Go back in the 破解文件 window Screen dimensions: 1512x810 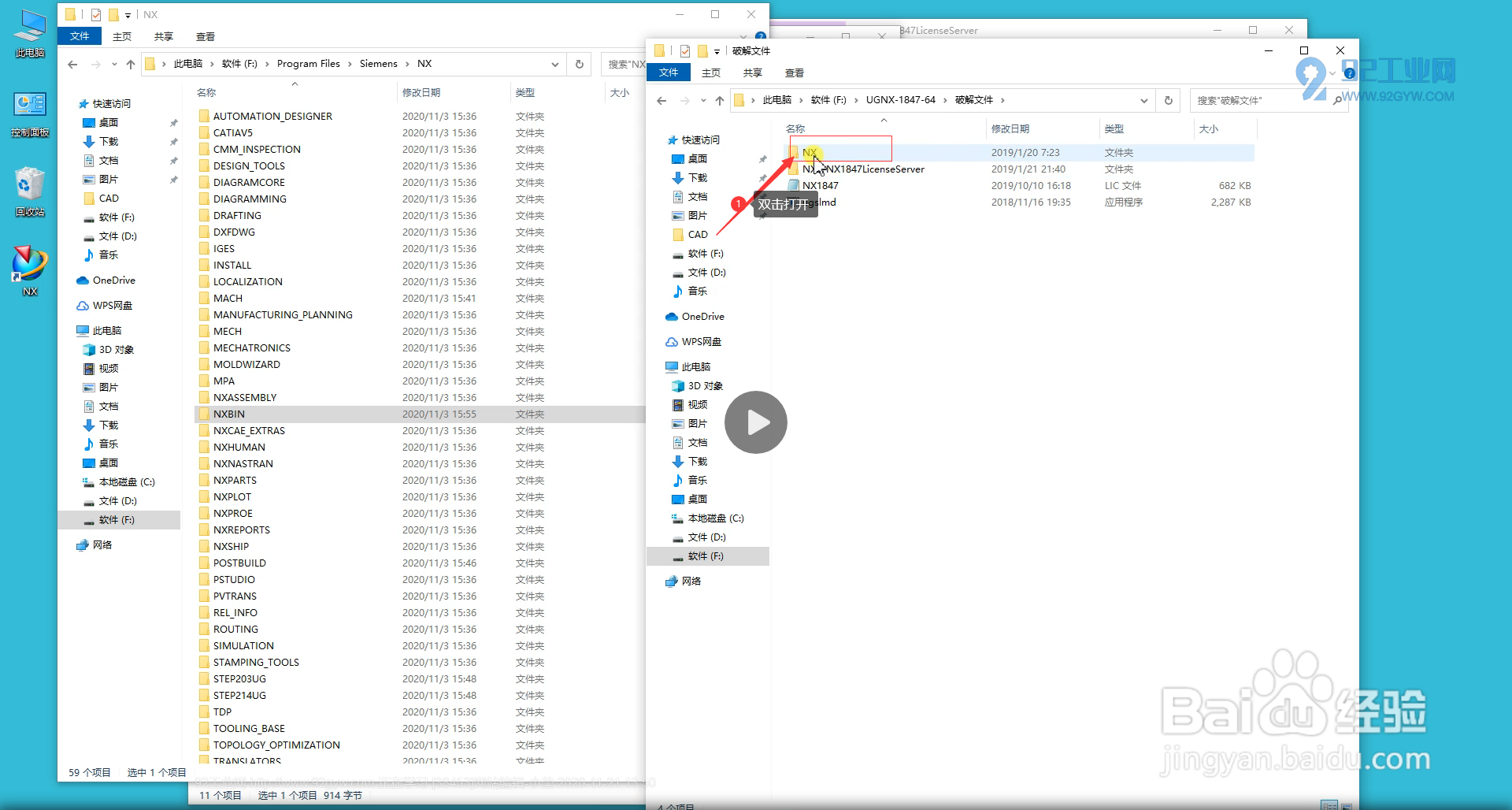(661, 100)
